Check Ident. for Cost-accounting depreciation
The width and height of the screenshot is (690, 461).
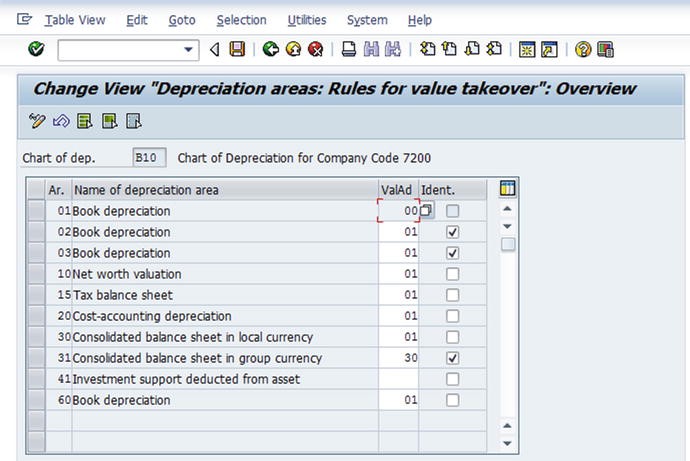tap(452, 316)
